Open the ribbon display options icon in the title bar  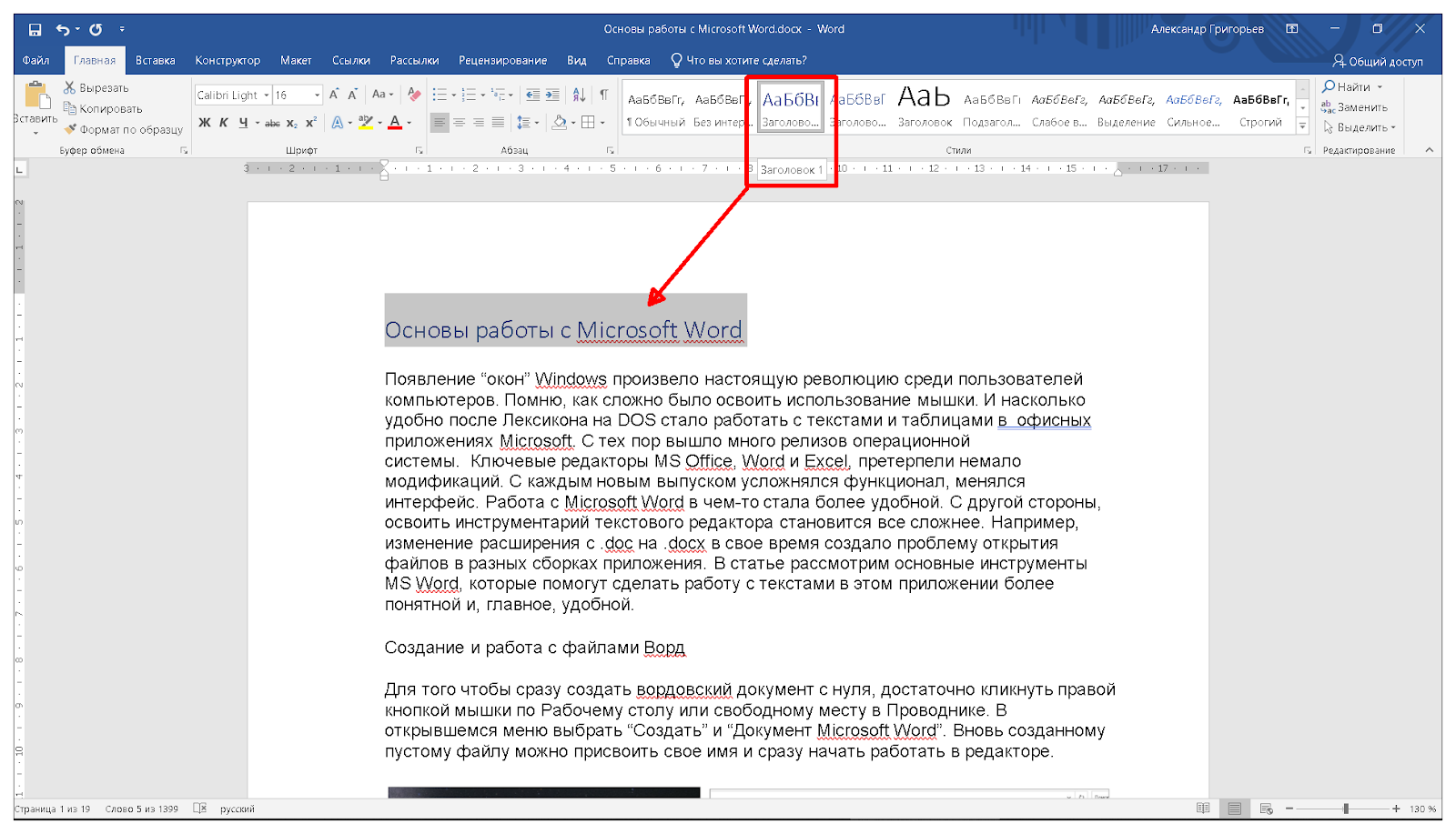(x=1291, y=29)
